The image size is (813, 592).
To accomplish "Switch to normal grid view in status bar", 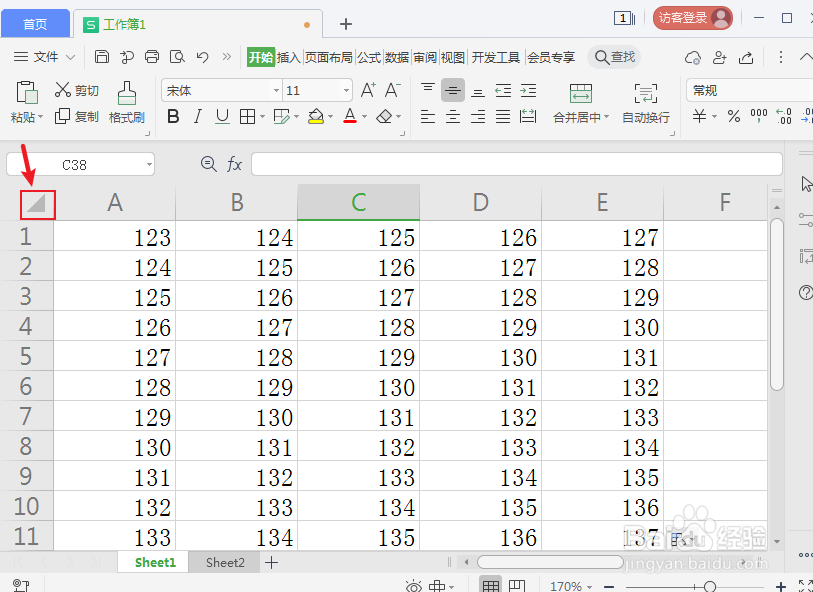I will [490, 586].
